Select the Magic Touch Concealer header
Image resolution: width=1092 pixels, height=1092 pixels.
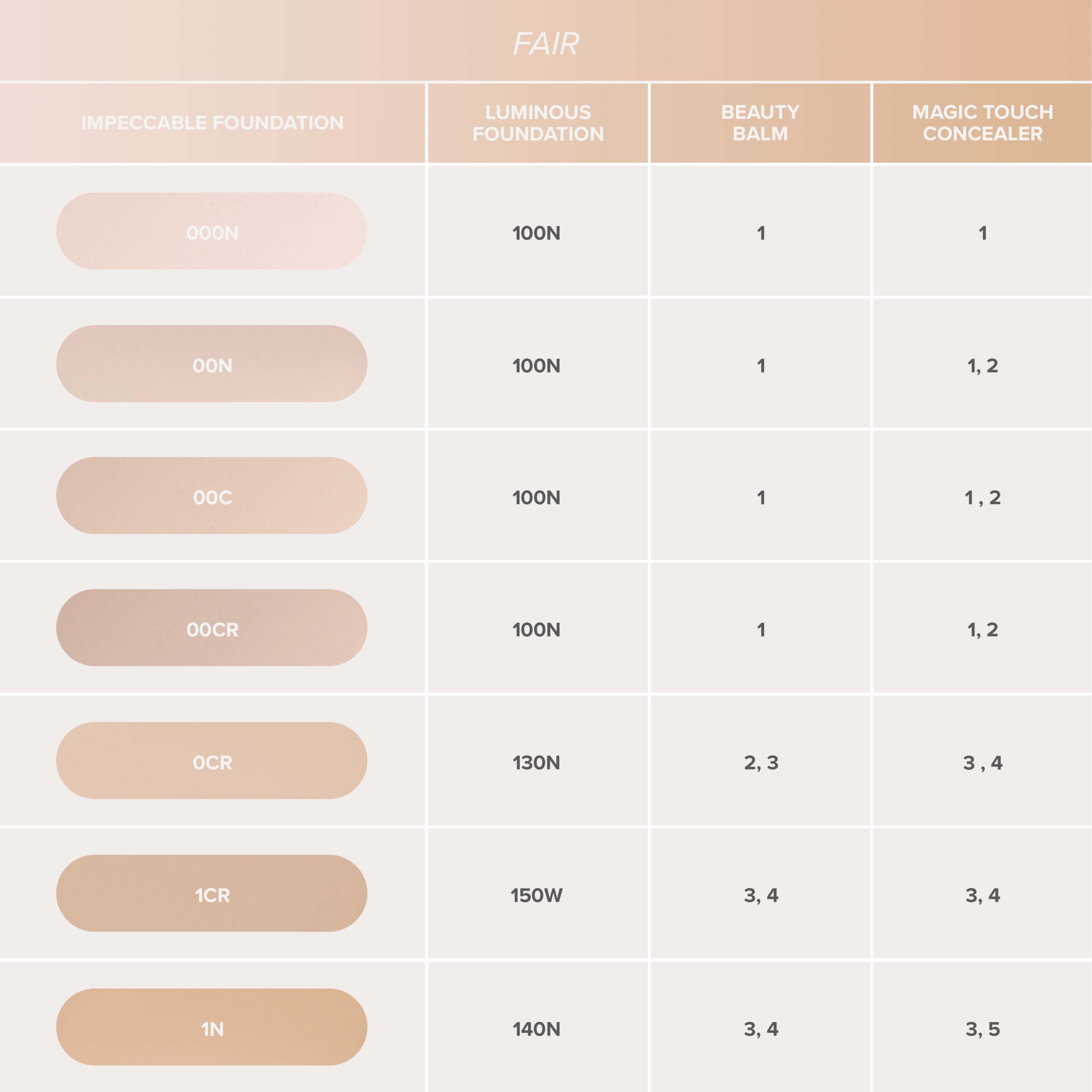pyautogui.click(x=982, y=123)
